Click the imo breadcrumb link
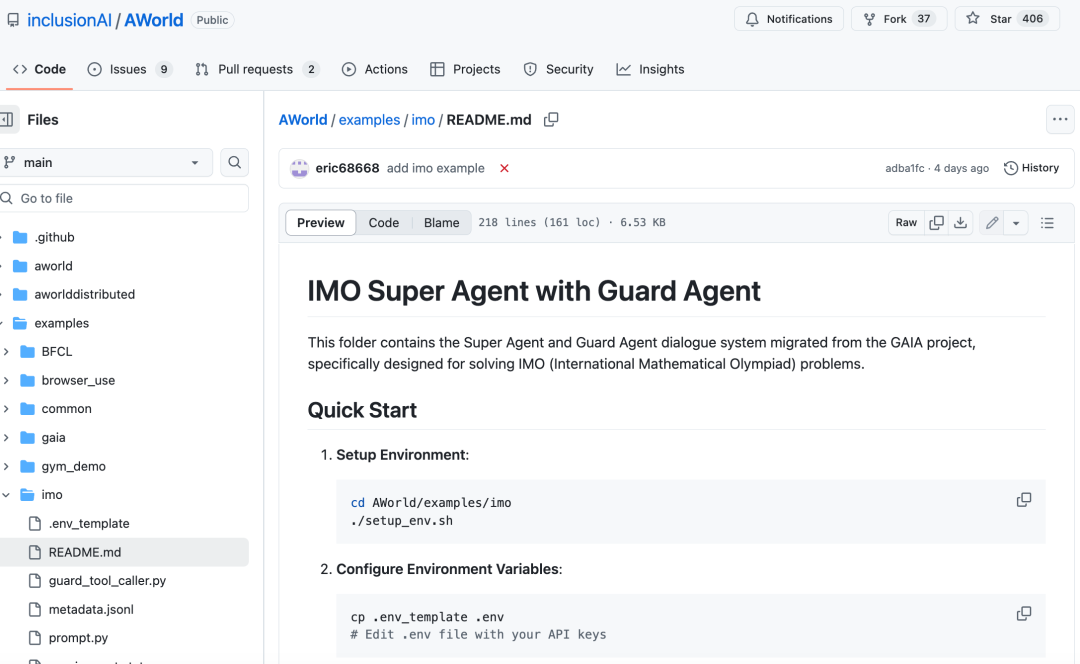This screenshot has width=1080, height=664. click(423, 120)
